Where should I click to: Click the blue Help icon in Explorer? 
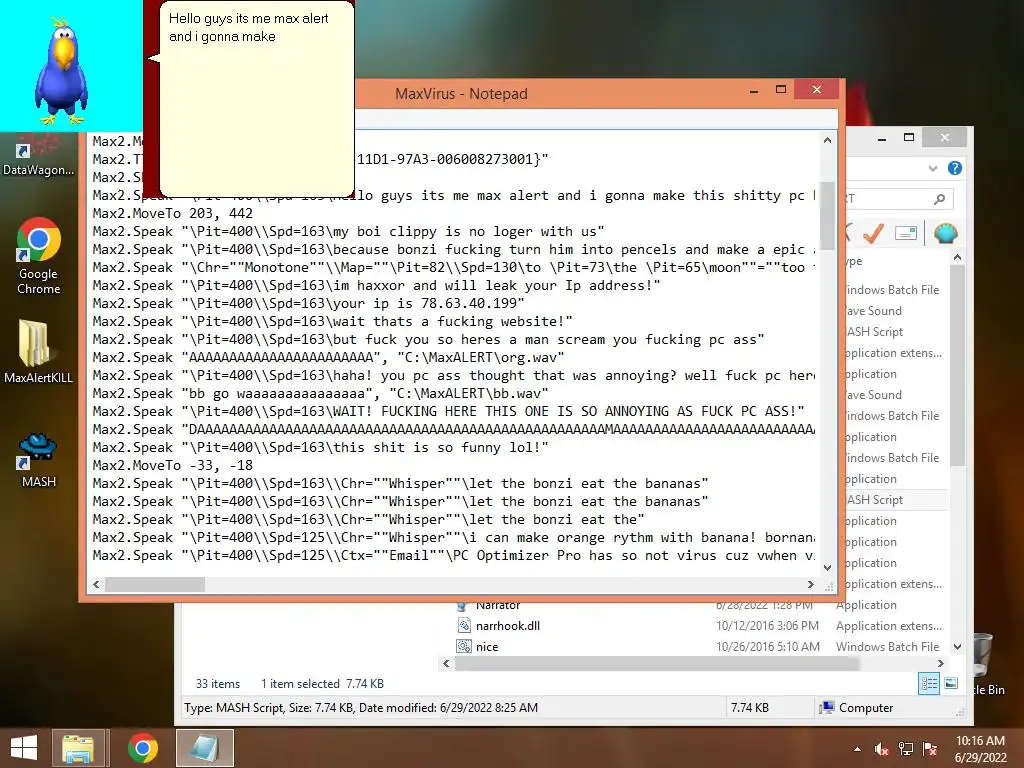(x=954, y=168)
